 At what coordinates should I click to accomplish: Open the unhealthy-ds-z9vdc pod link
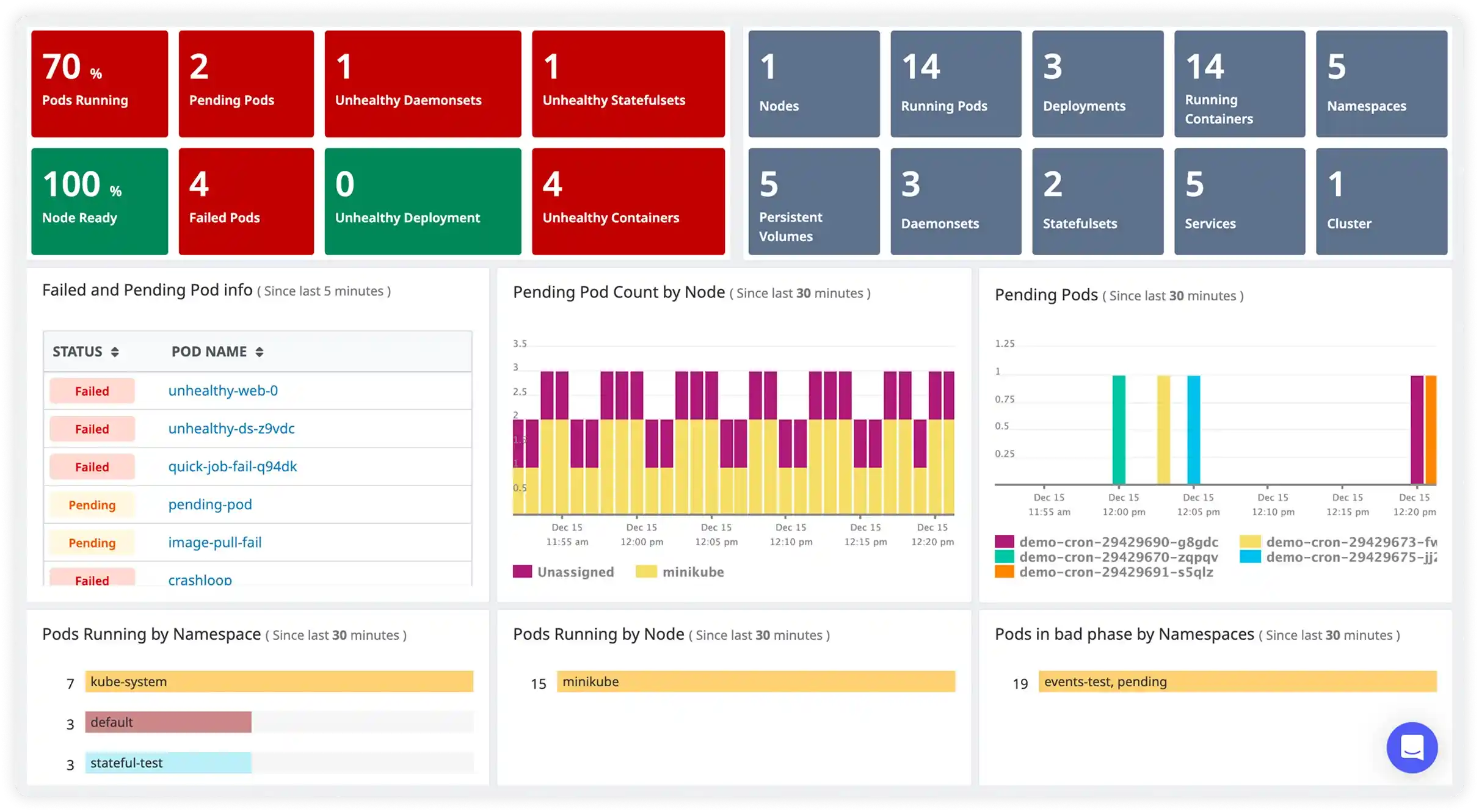tap(231, 429)
